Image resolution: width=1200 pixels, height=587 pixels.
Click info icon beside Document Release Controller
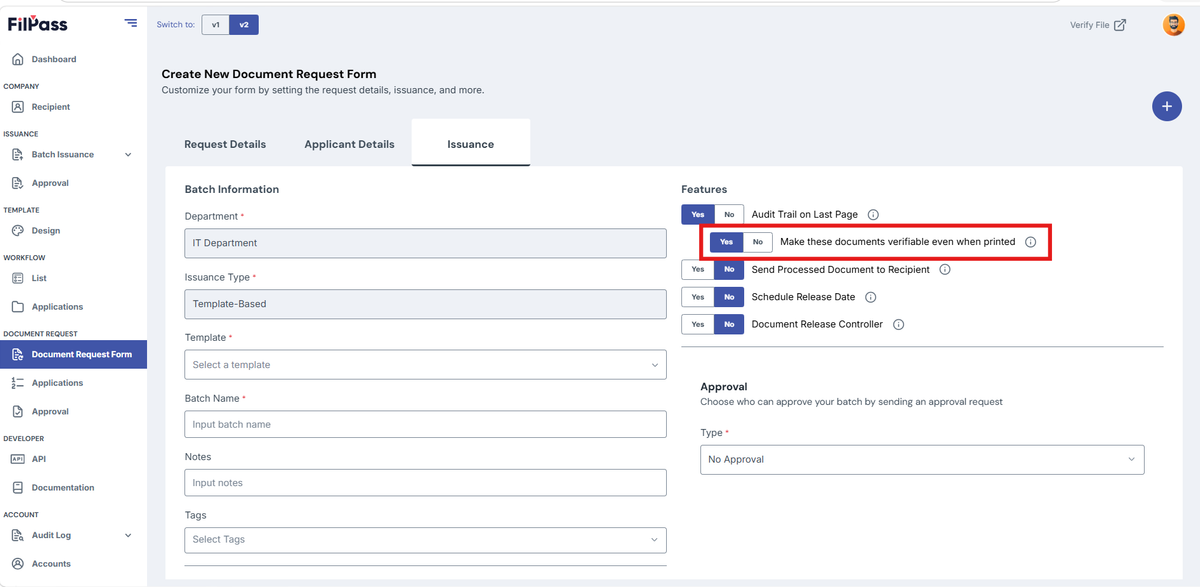[x=898, y=325]
